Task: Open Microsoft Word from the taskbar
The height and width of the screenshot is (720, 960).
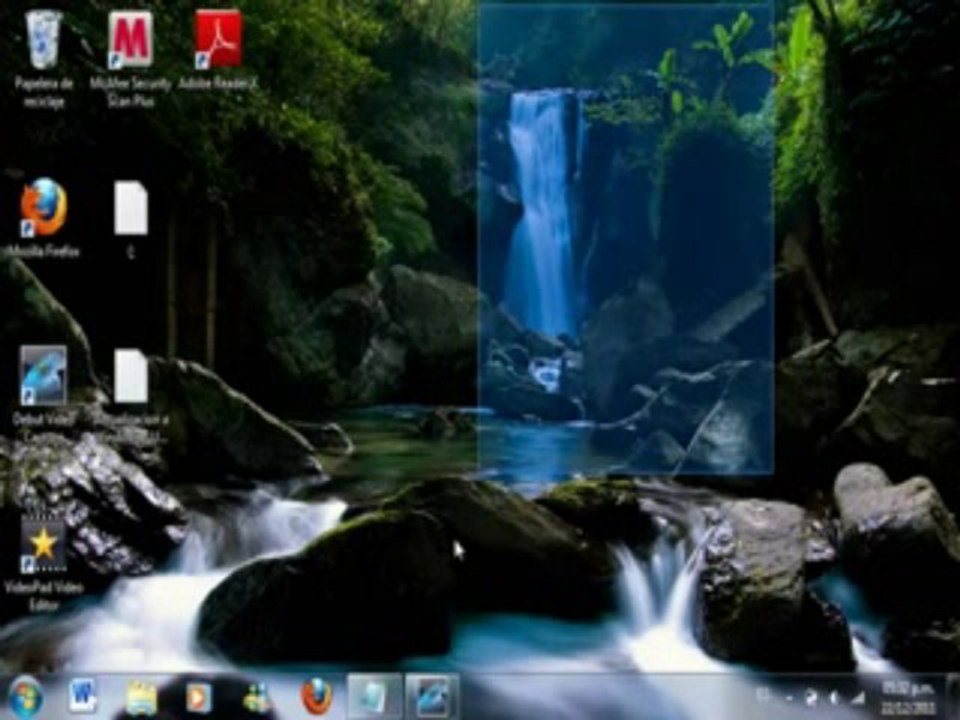Action: click(83, 697)
